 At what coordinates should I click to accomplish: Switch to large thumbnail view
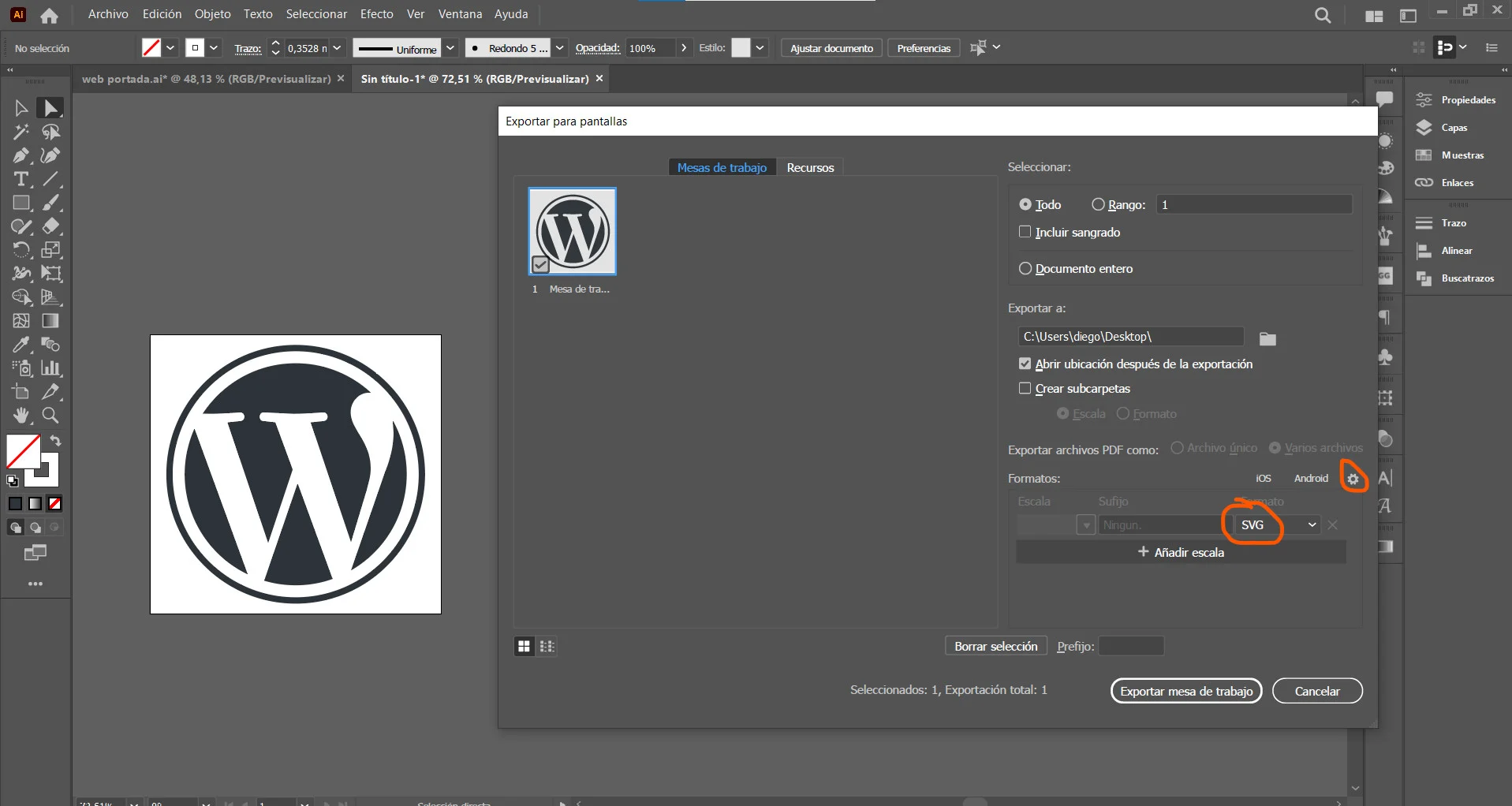[524, 647]
